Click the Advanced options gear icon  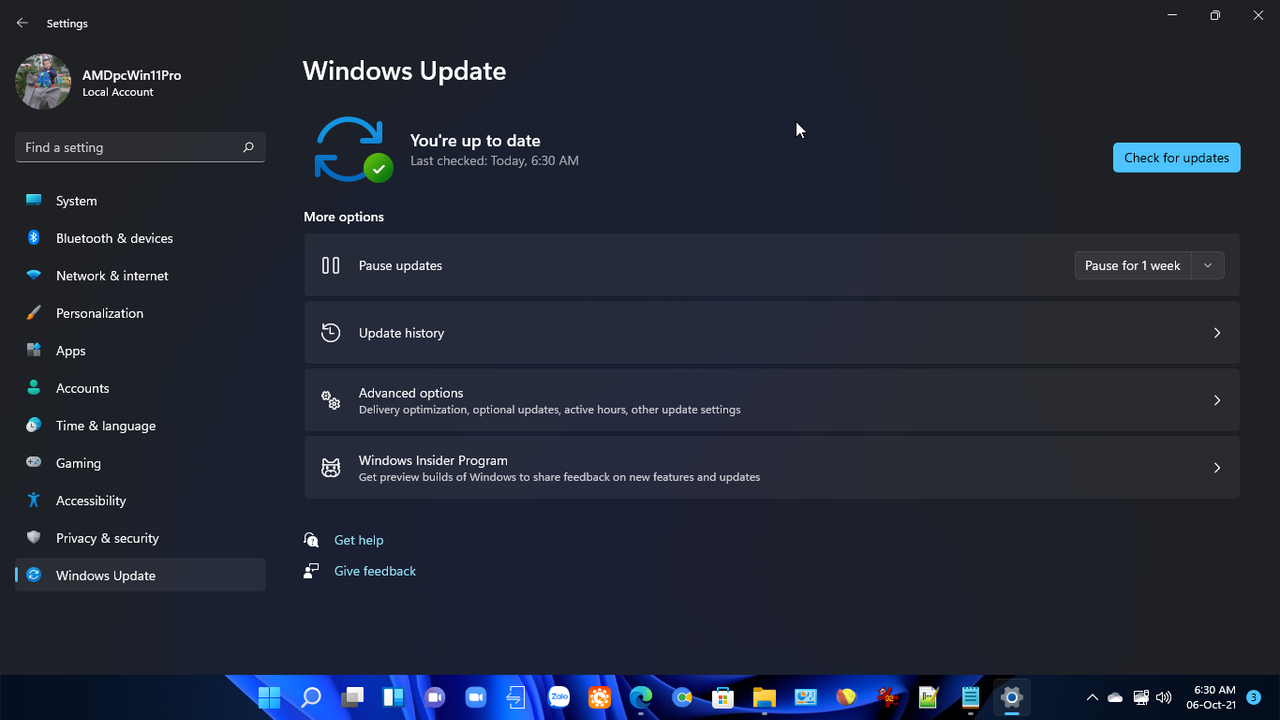point(331,400)
